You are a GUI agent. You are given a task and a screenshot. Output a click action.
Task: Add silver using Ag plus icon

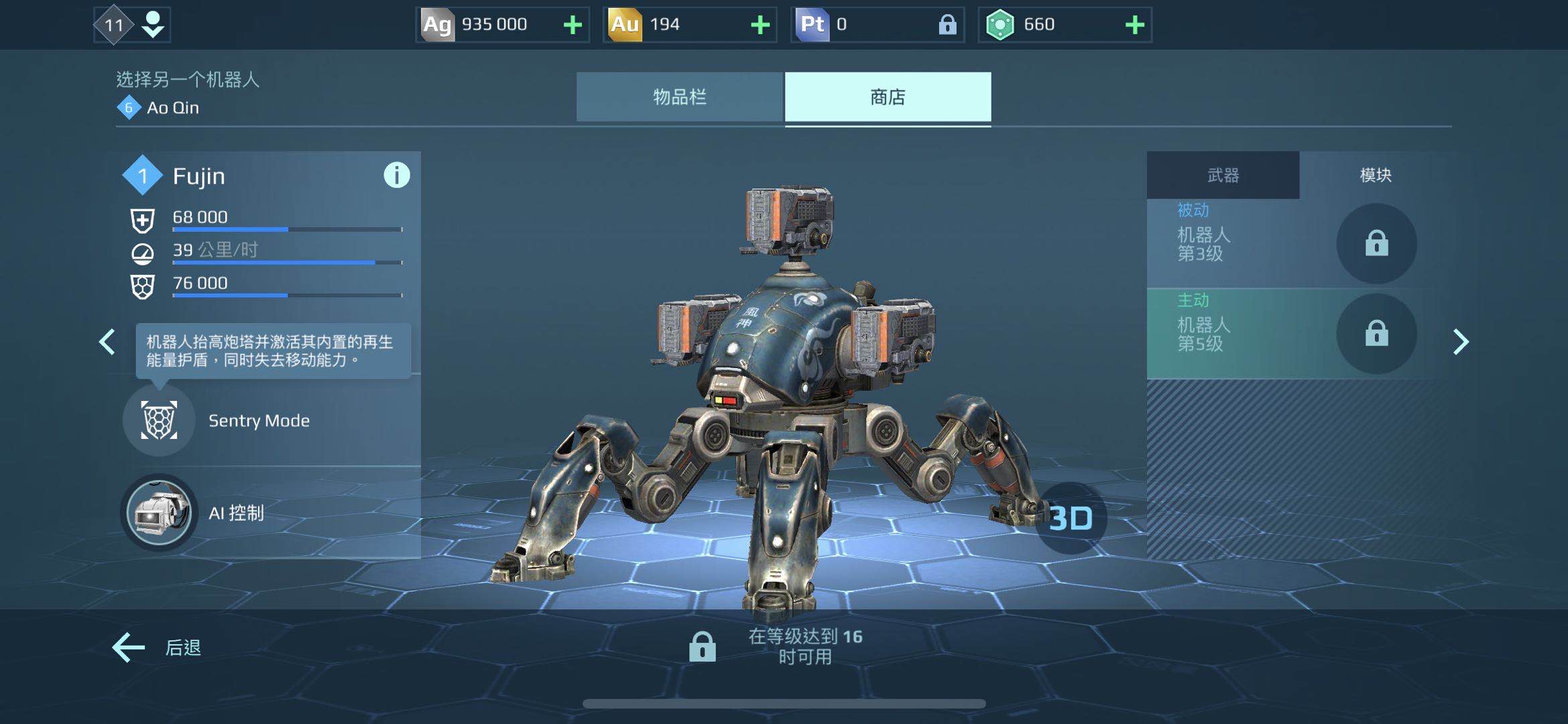pyautogui.click(x=572, y=25)
